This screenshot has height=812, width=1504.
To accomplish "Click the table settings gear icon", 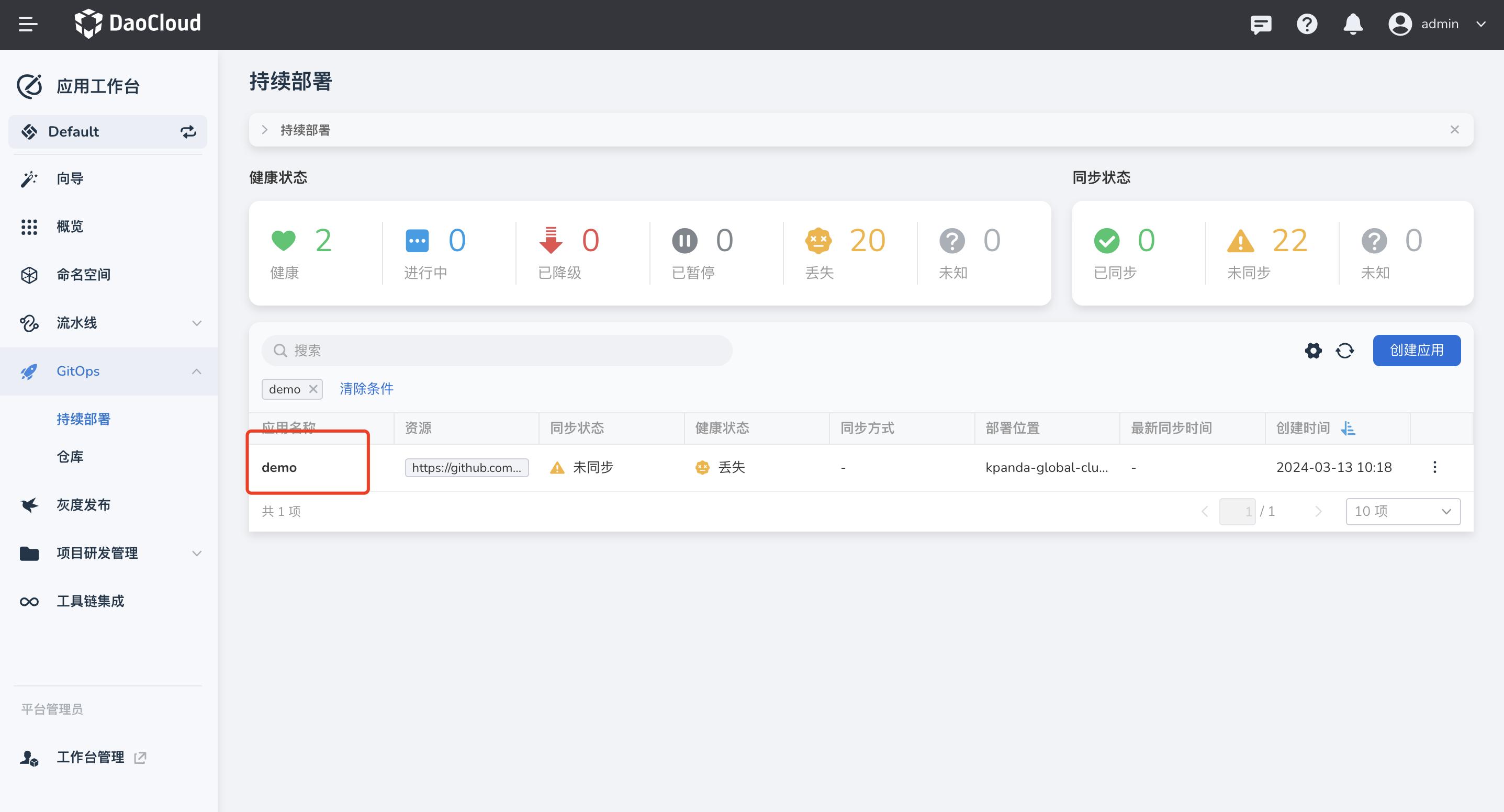I will 1313,350.
